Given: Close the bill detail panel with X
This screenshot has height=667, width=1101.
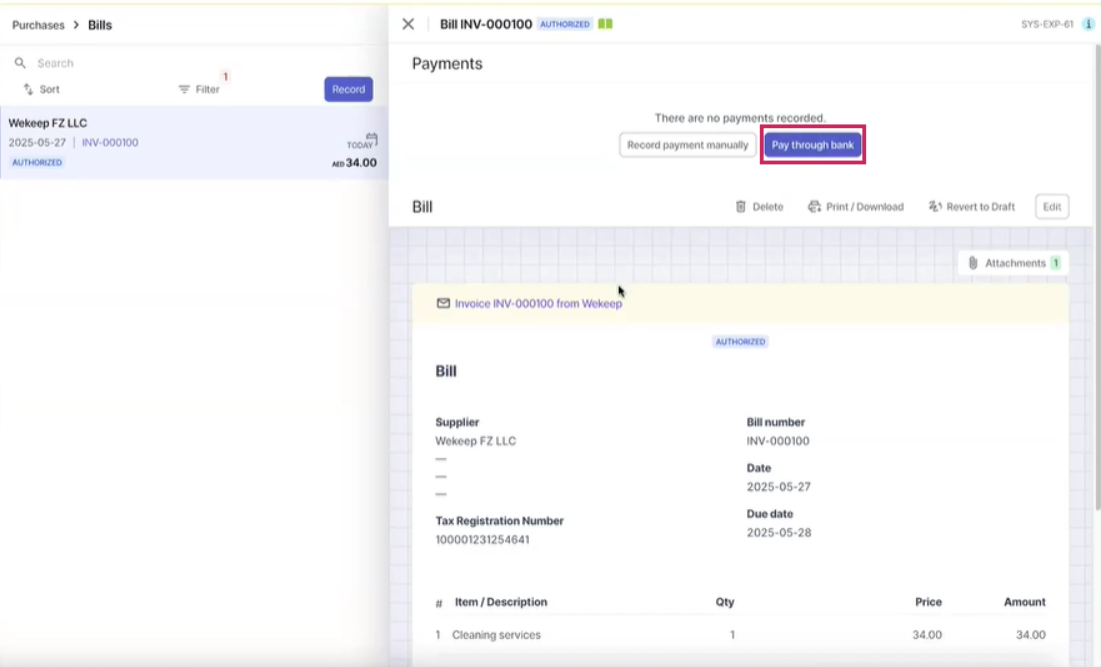Looking at the screenshot, I should point(408,24).
